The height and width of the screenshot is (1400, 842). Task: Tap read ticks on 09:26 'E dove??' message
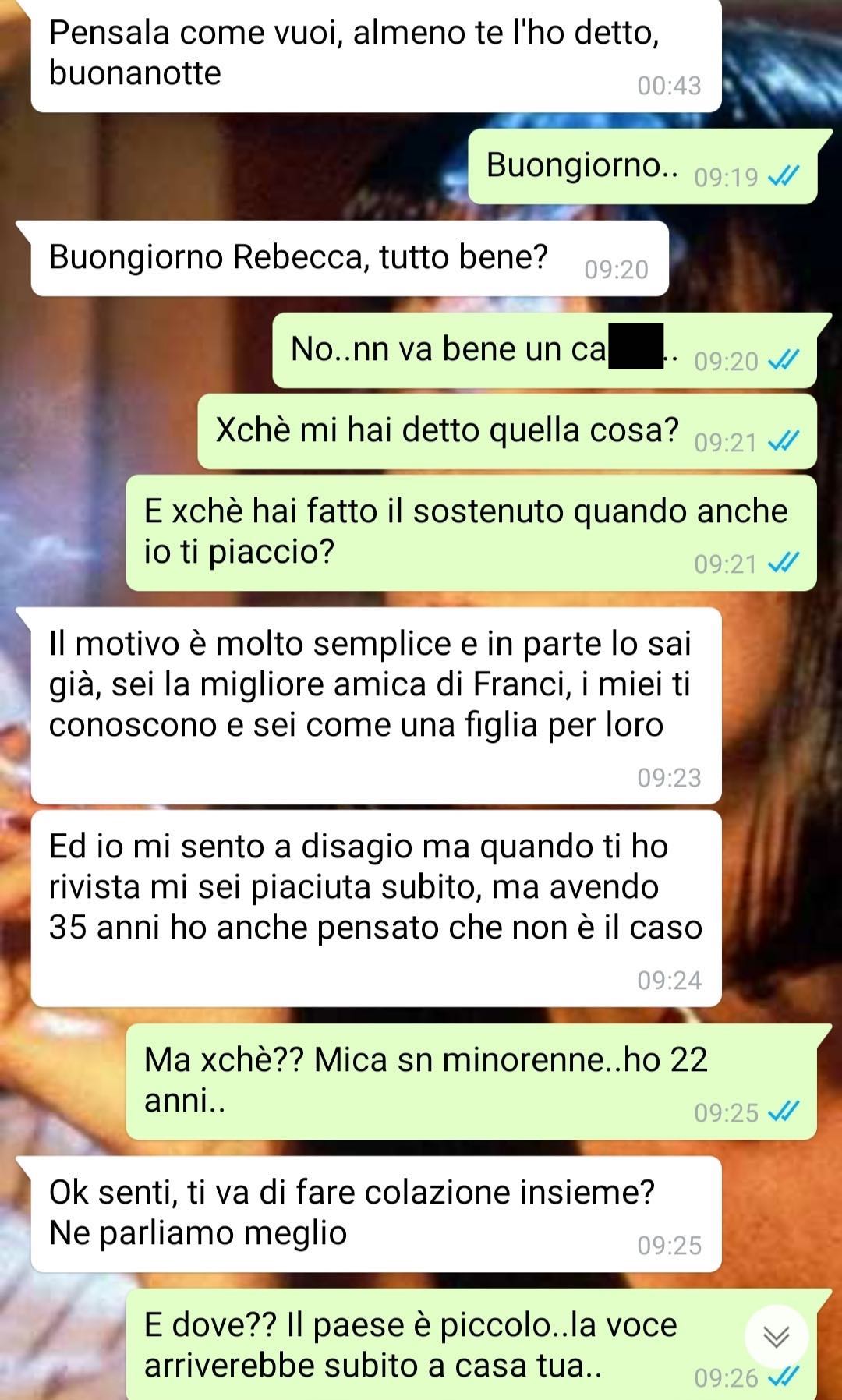[783, 1377]
